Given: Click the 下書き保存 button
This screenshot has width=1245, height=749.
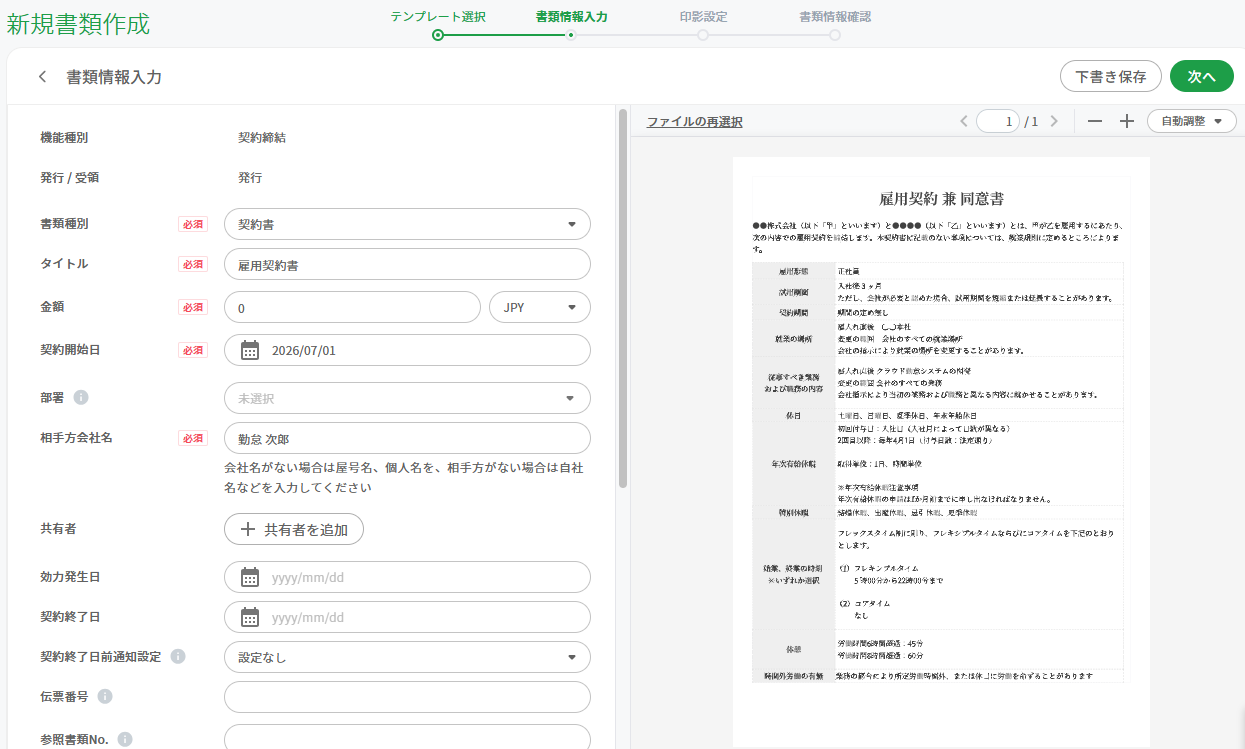Looking at the screenshot, I should pos(1111,76).
